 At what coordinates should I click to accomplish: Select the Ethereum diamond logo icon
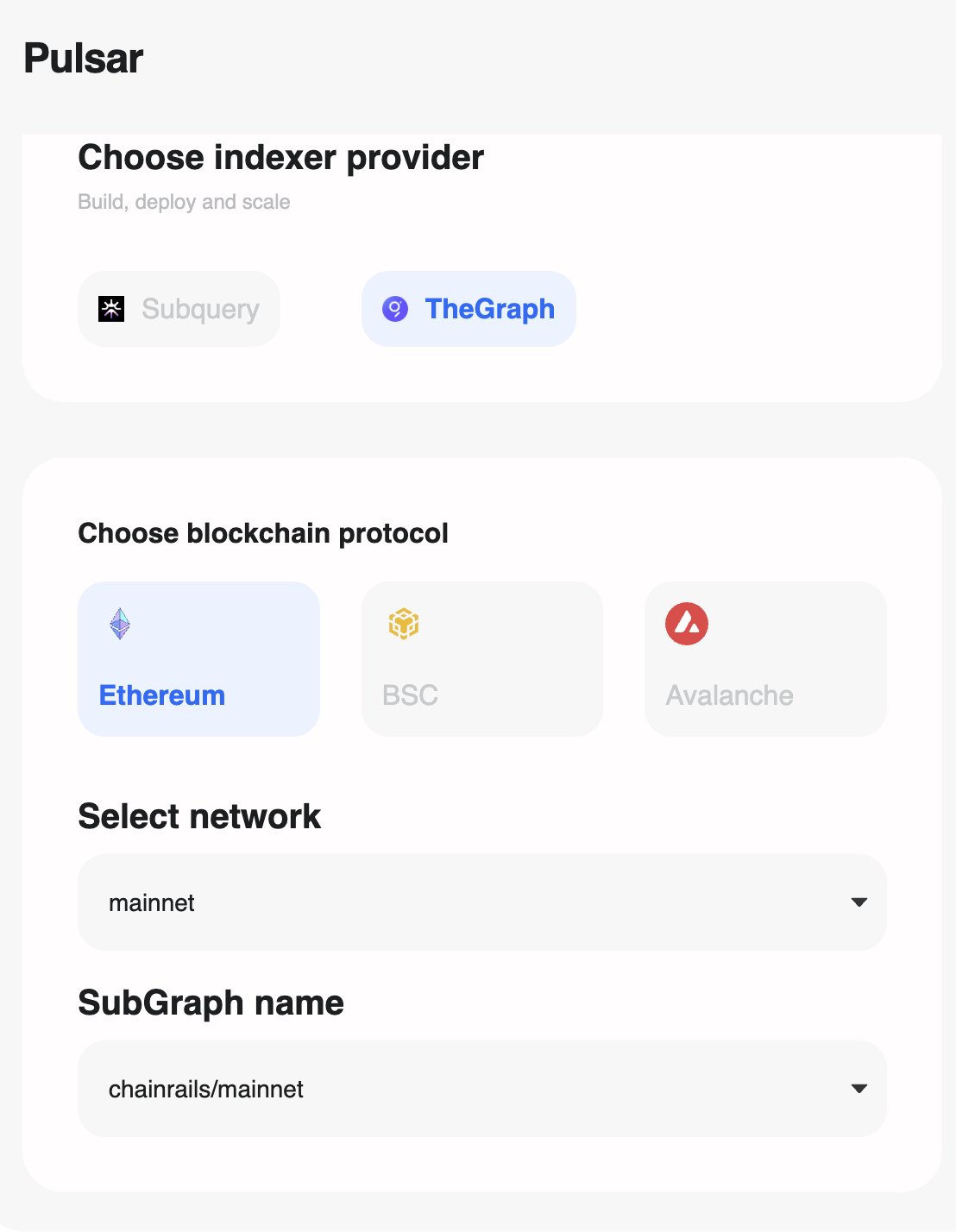tap(119, 623)
